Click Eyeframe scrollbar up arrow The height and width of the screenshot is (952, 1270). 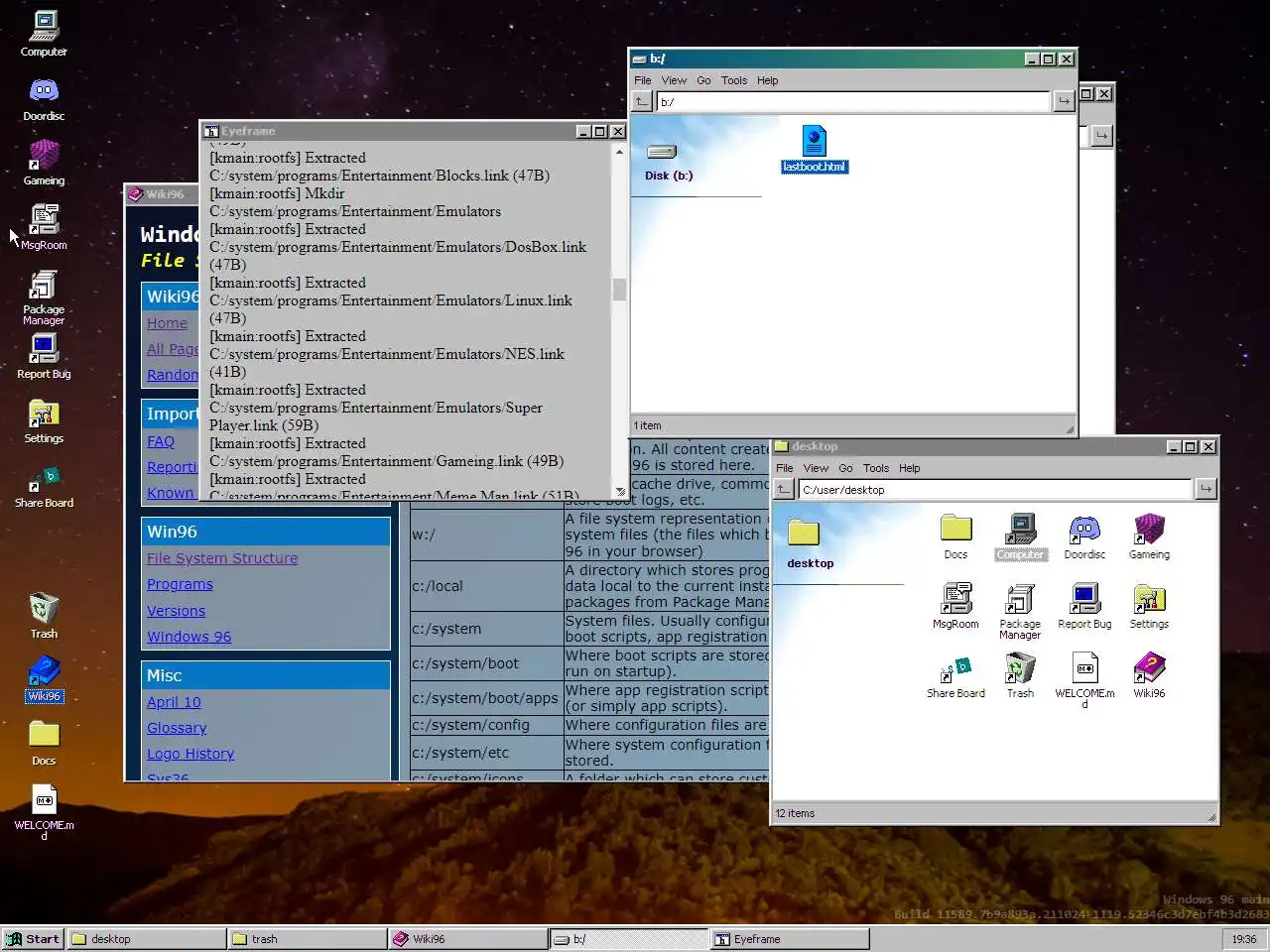[x=620, y=152]
